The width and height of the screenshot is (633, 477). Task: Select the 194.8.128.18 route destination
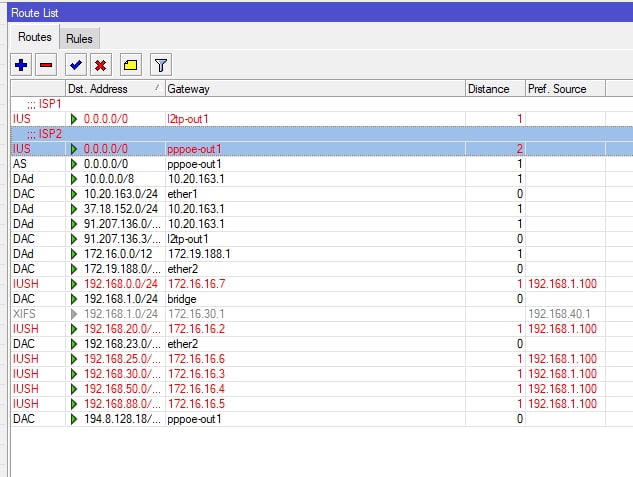[x=122, y=419]
